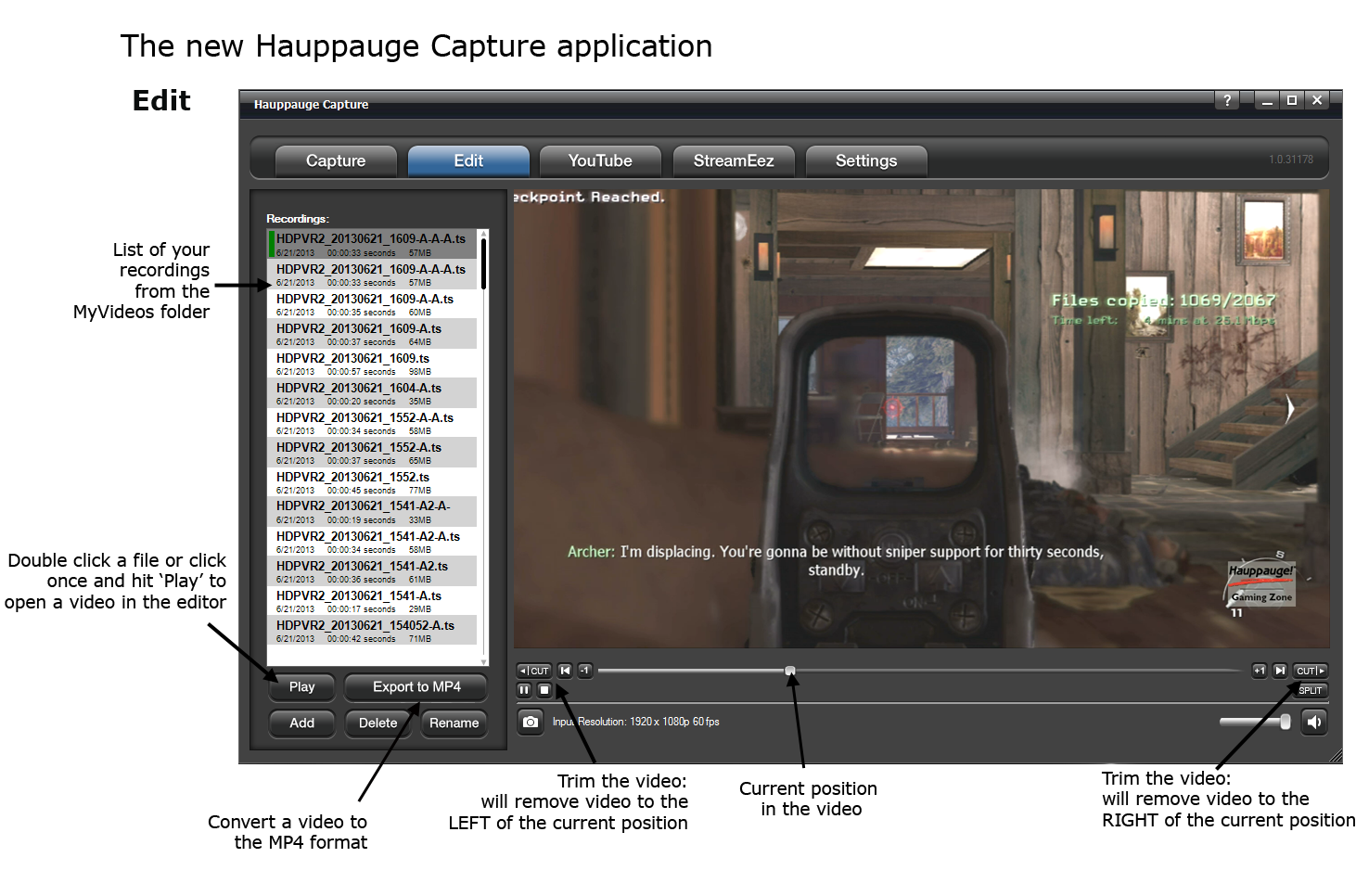
Task: Click the cut-right trim button
Action: (1311, 671)
